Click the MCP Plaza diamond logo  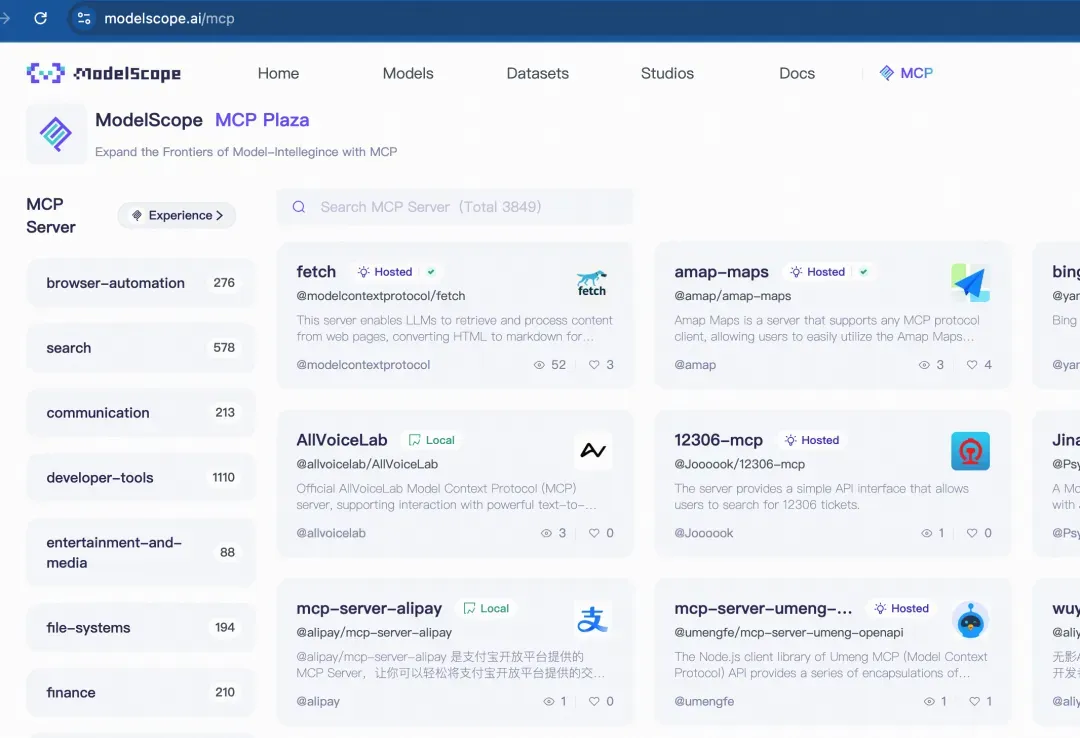56,134
